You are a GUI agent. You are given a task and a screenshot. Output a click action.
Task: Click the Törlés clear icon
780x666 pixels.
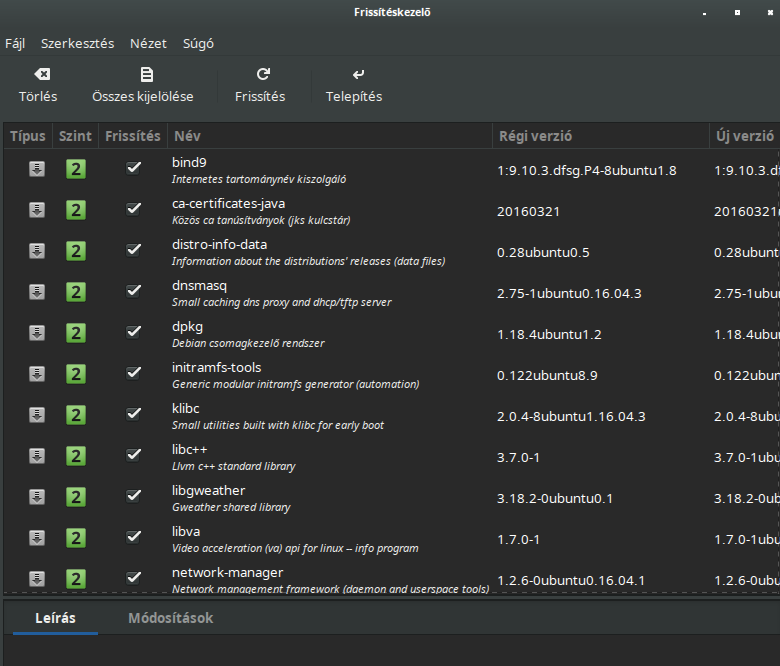point(42,74)
